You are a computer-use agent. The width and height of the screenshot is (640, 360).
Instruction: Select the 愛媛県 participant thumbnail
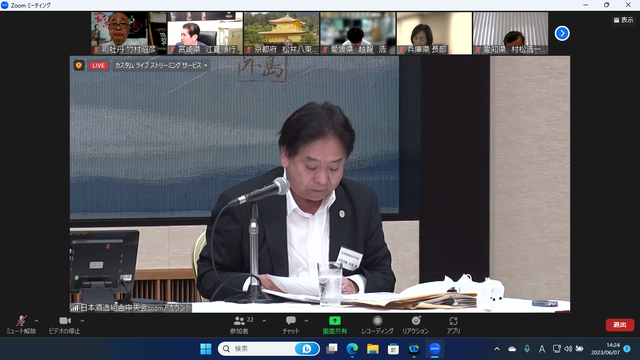pos(358,33)
